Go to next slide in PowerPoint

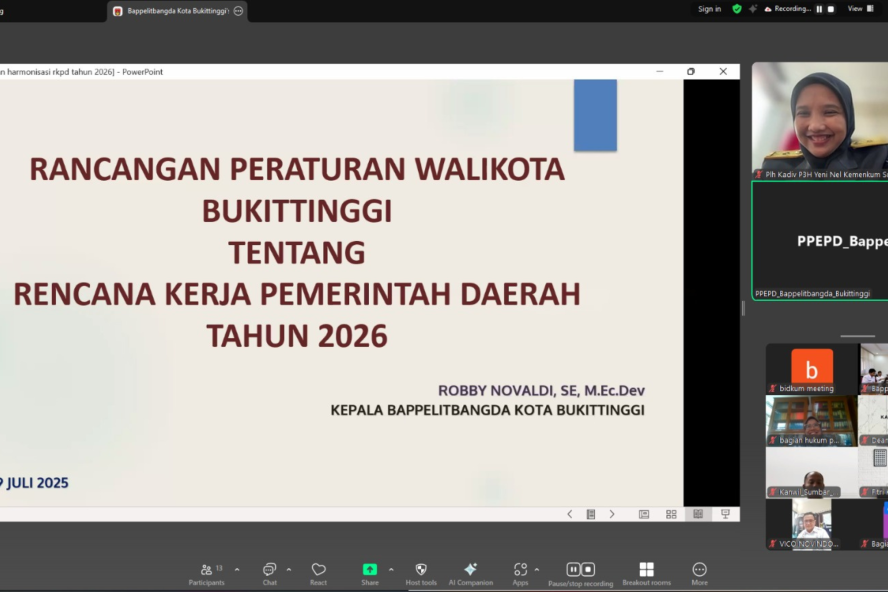612,514
